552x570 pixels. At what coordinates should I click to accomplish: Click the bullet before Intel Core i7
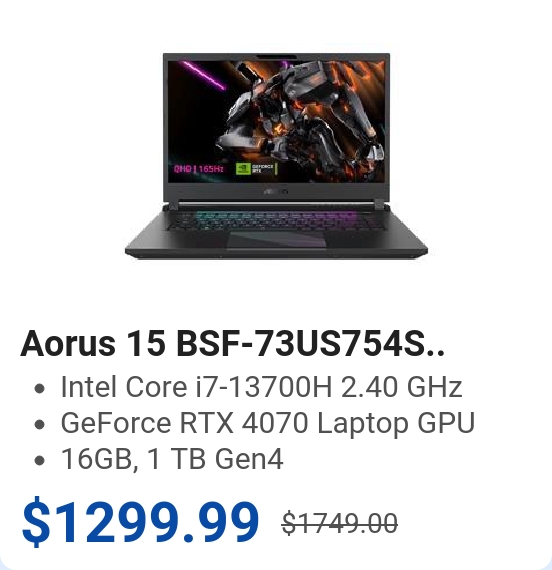[x=39, y=389]
